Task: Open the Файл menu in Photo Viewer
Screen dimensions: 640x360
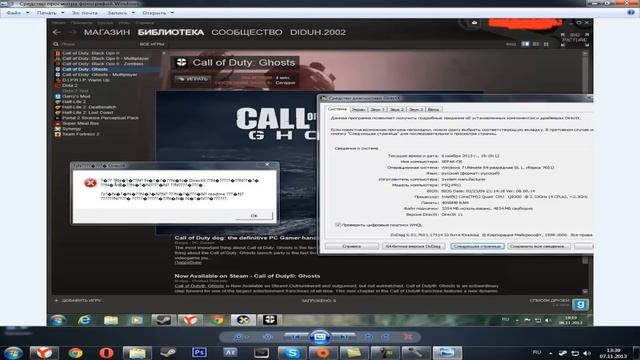Action: (17, 13)
